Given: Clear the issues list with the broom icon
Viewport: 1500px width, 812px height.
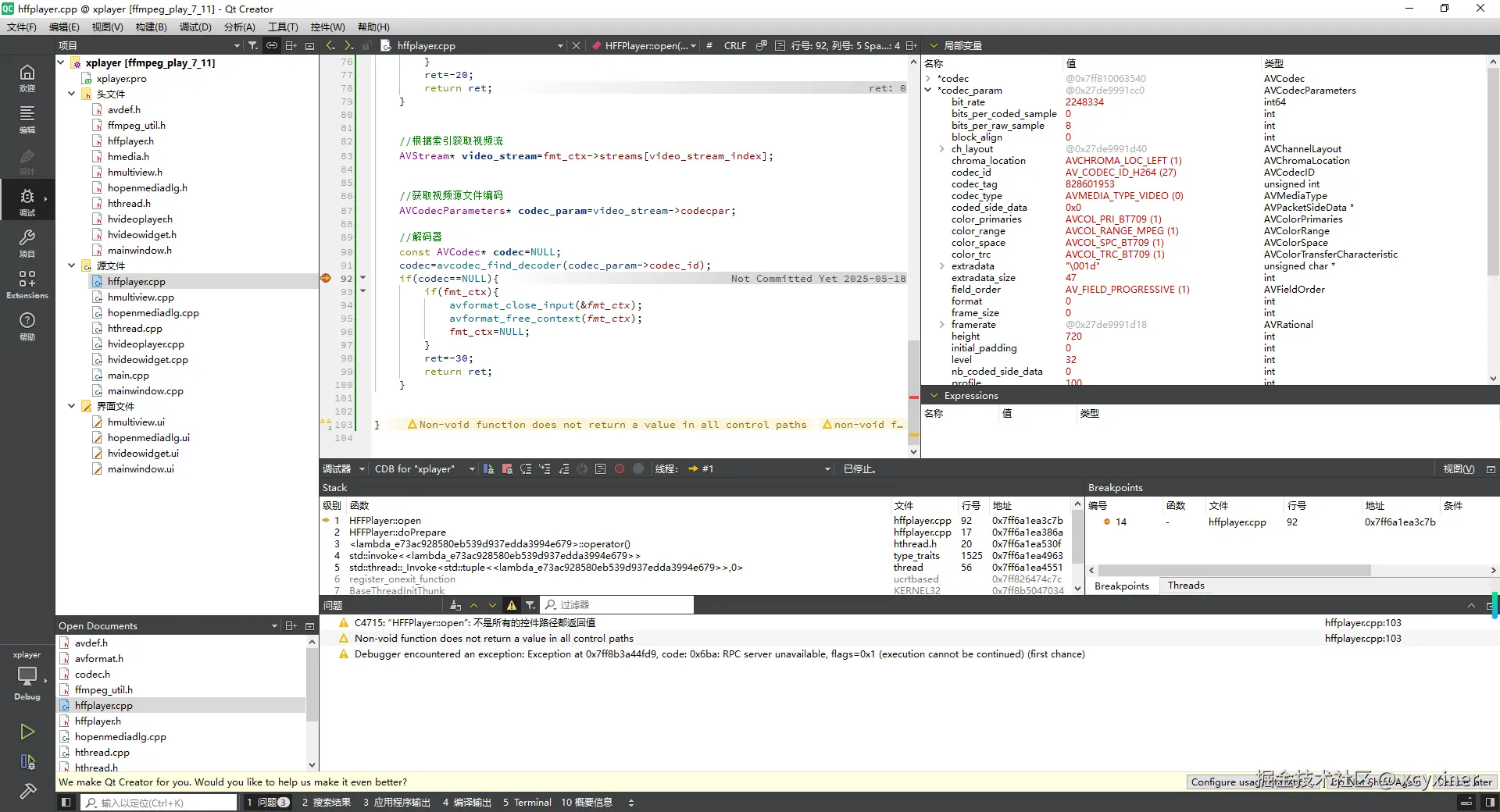Looking at the screenshot, I should (x=455, y=605).
